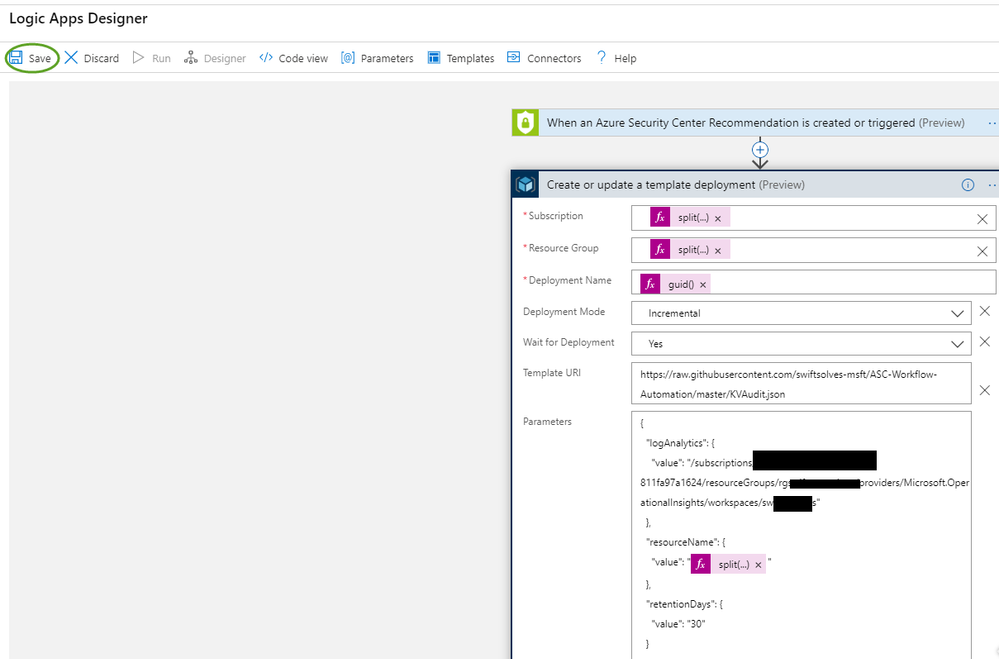Click the Save button label
This screenshot has width=999, height=659.
coord(40,59)
